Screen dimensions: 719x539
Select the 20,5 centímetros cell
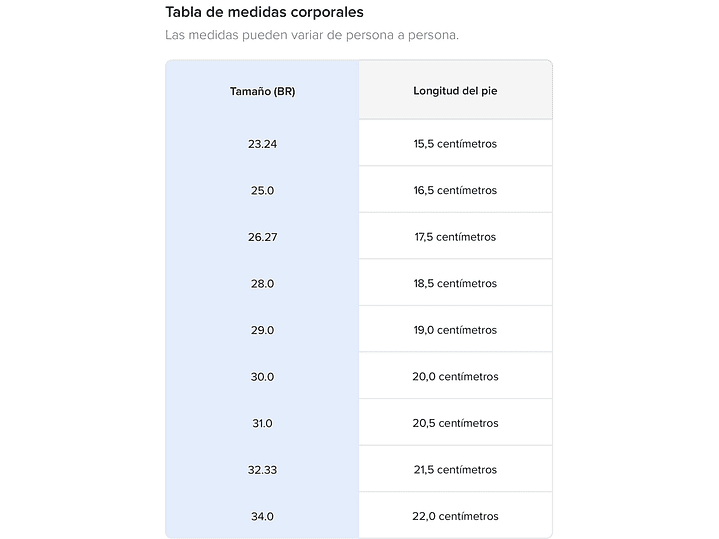455,423
